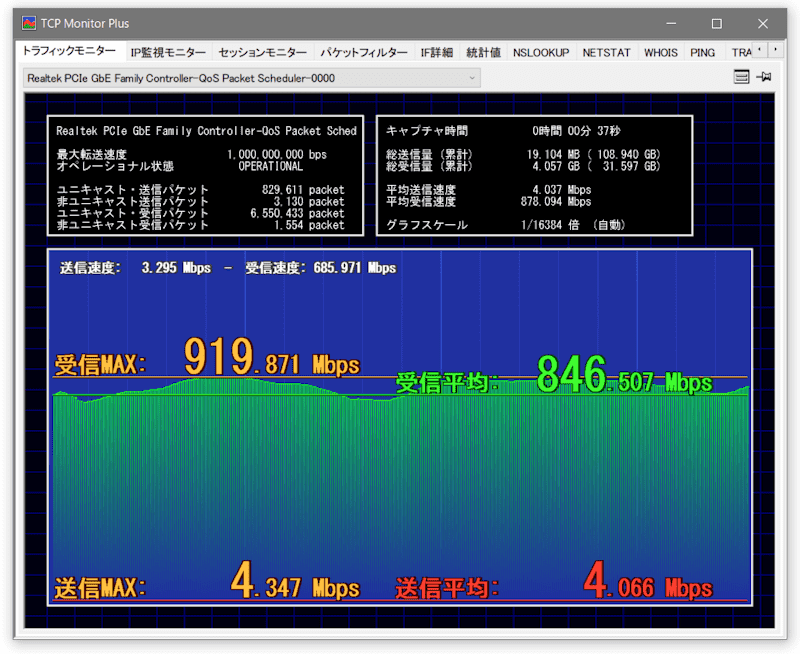Open the セッションモニター tab
The height and width of the screenshot is (654, 800).
pyautogui.click(x=263, y=53)
